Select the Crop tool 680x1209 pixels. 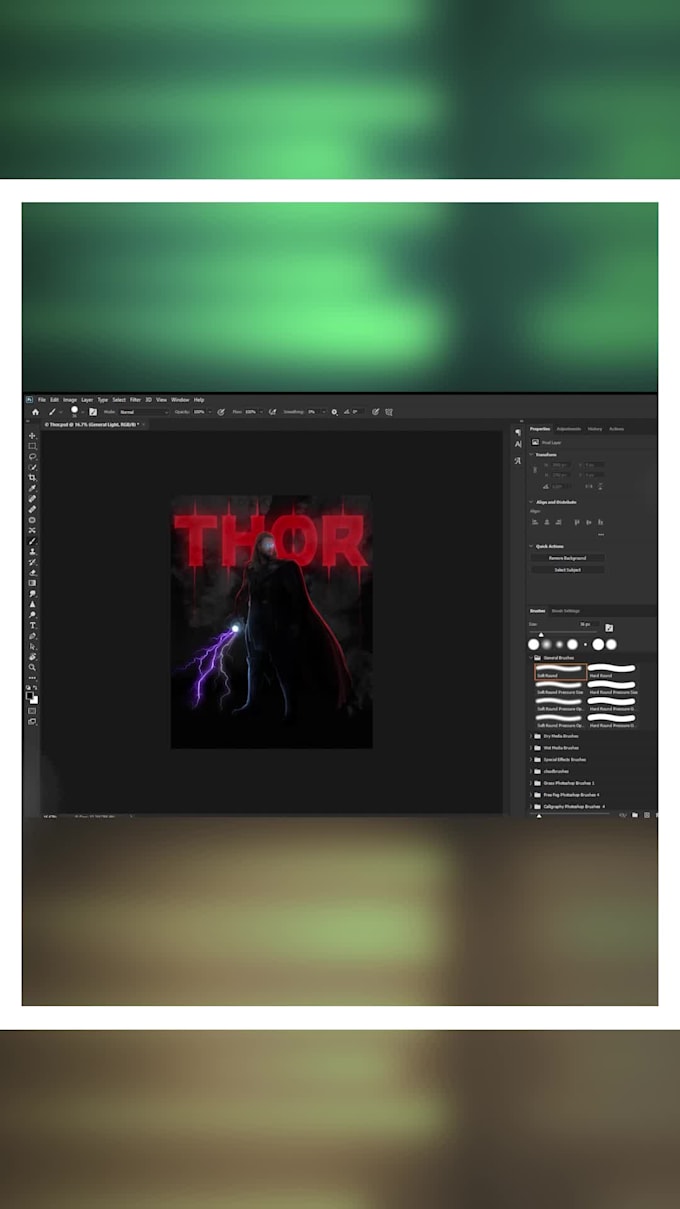(32, 478)
